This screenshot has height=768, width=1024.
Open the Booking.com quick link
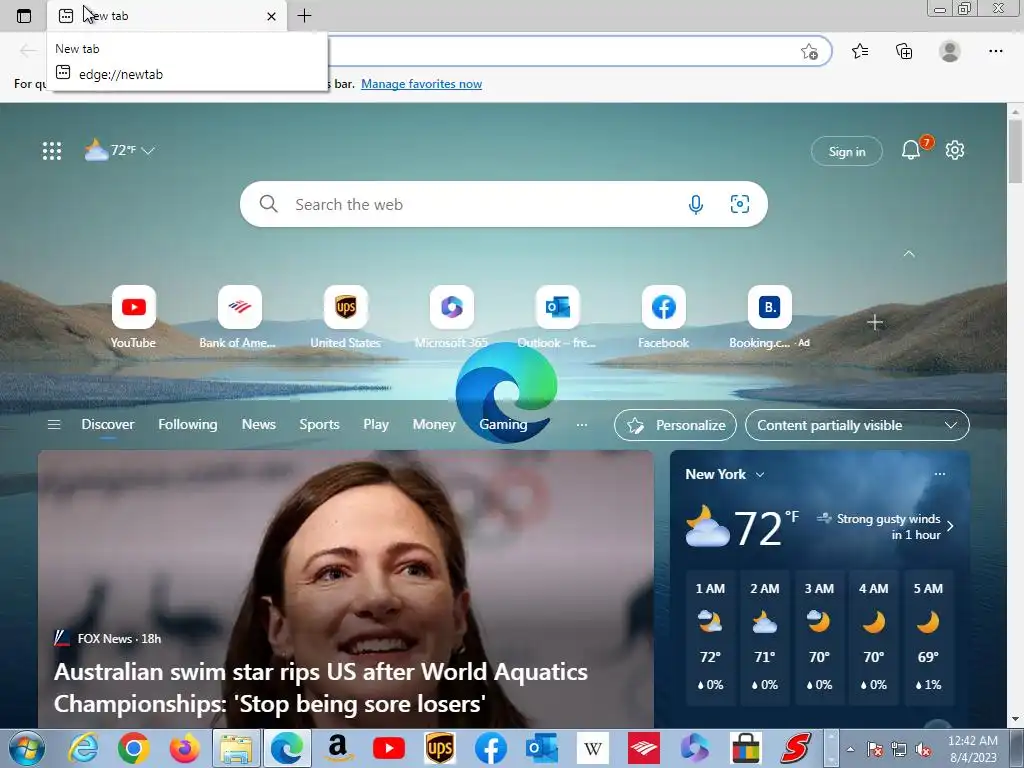click(x=769, y=317)
